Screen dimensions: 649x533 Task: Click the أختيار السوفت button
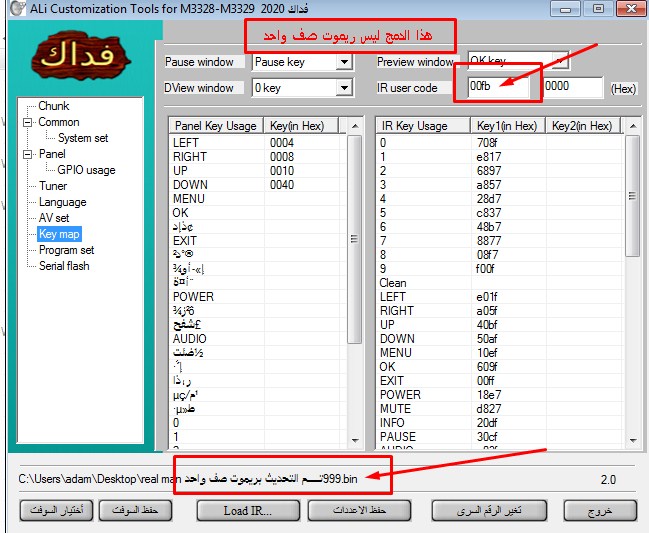coord(56,511)
